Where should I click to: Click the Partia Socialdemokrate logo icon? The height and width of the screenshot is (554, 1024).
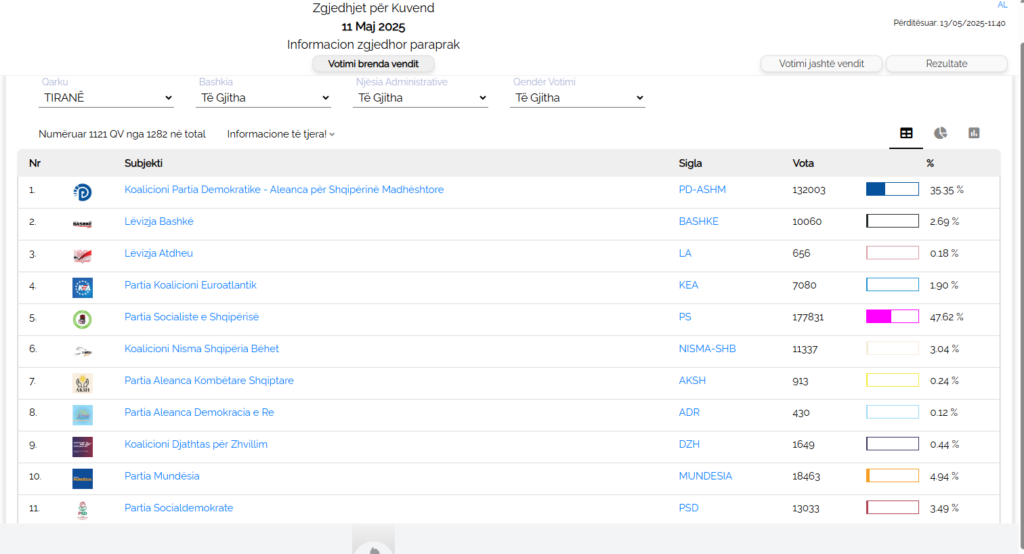click(x=82, y=509)
